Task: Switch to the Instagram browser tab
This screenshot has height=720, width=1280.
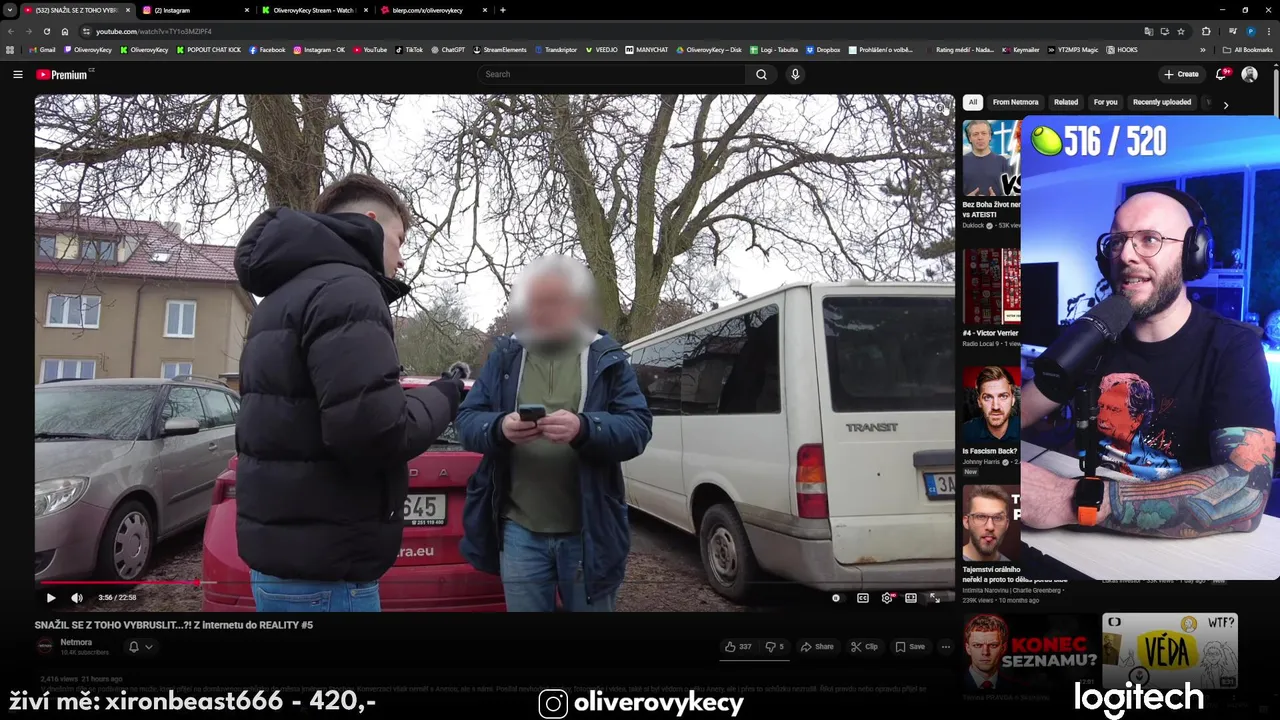Action: 195,10
